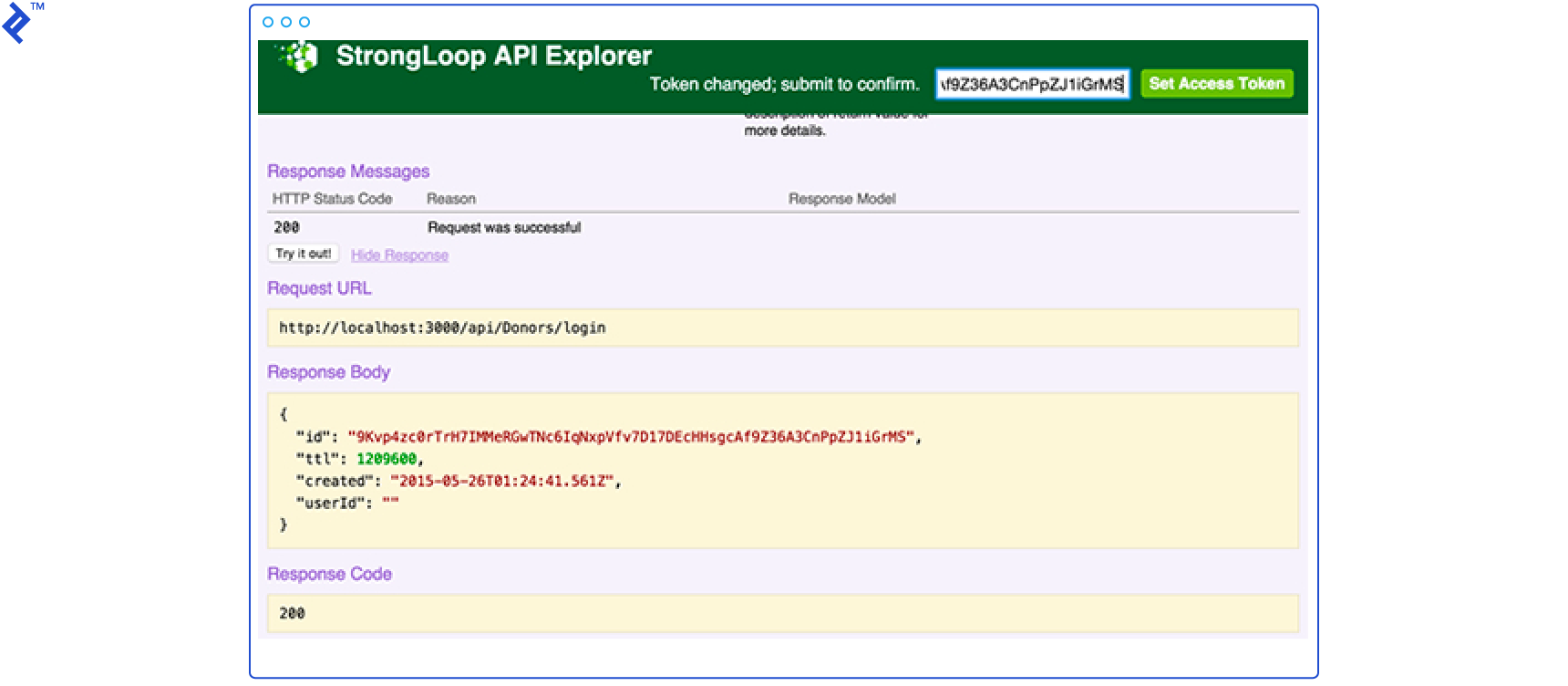Click the HTTP Status Code column header
The height and width of the screenshot is (686, 1568).
point(332,199)
